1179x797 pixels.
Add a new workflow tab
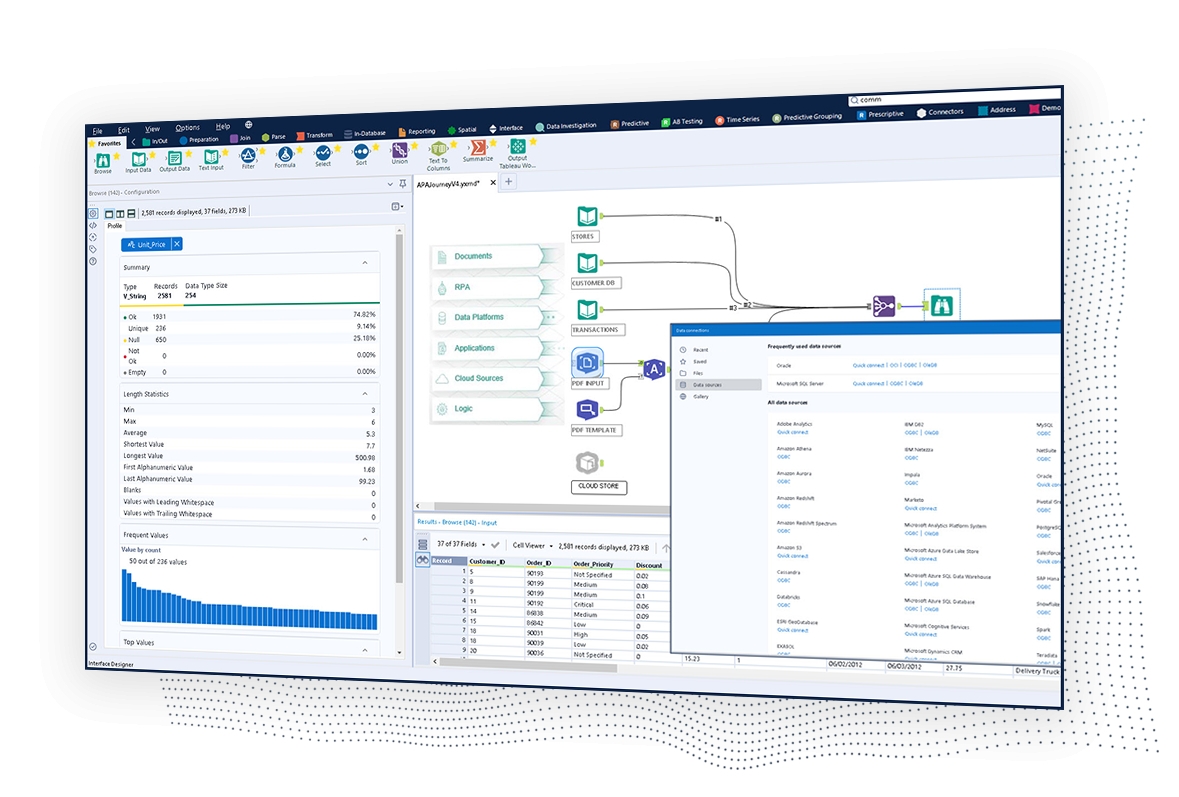[x=508, y=182]
